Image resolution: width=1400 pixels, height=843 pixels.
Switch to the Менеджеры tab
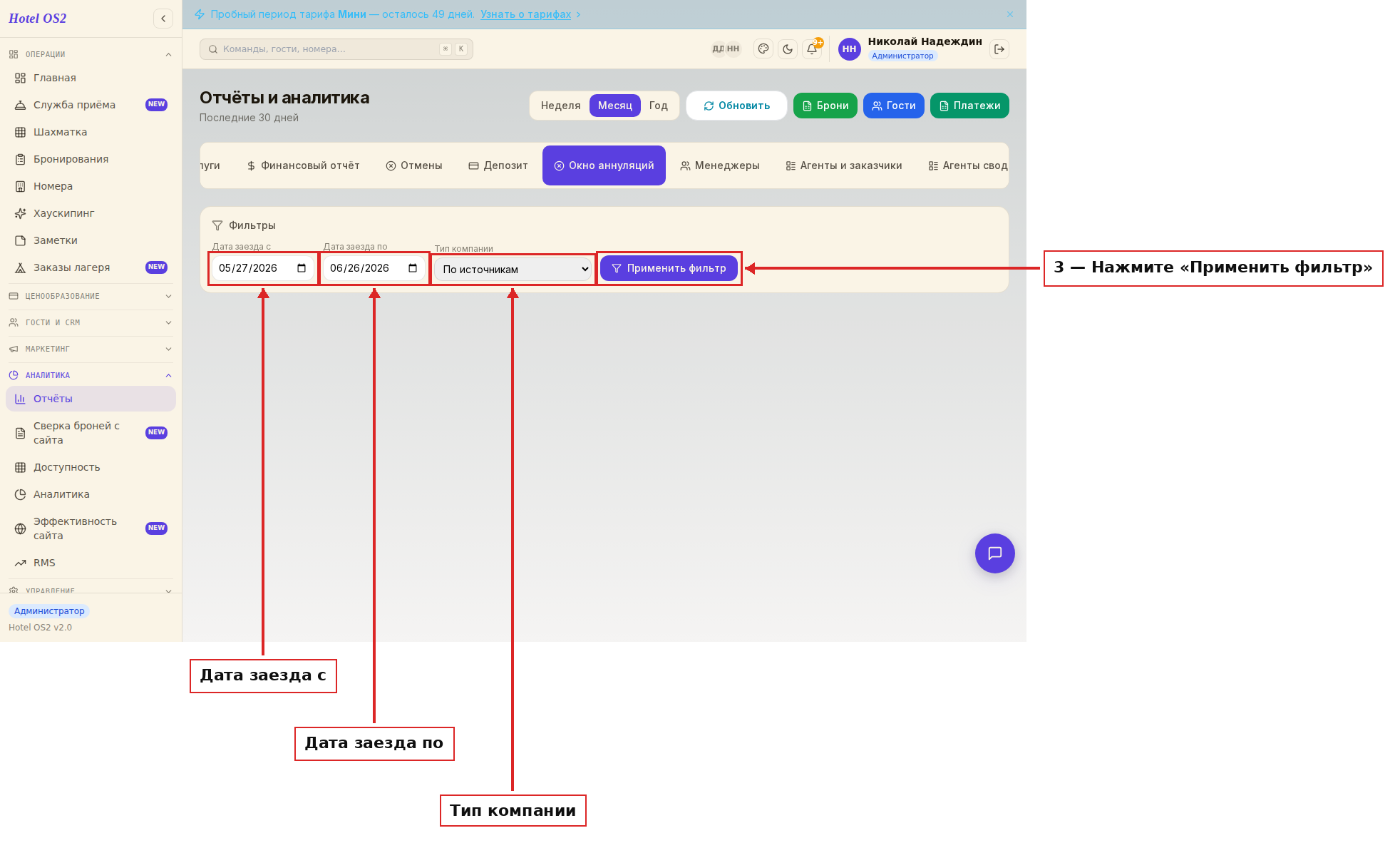pos(719,165)
